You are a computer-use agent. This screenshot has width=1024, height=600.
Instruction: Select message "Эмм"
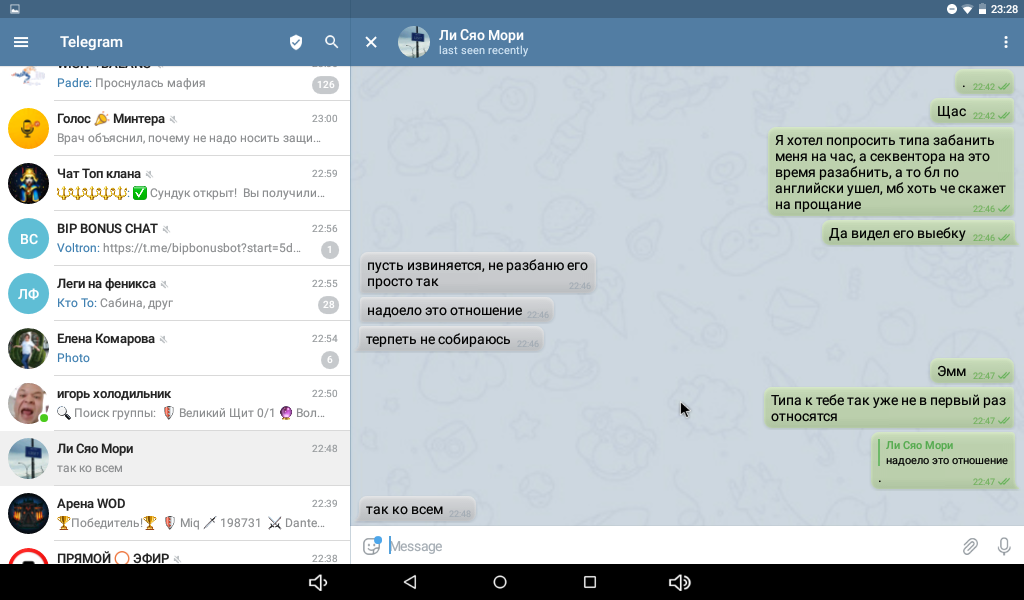(x=972, y=371)
